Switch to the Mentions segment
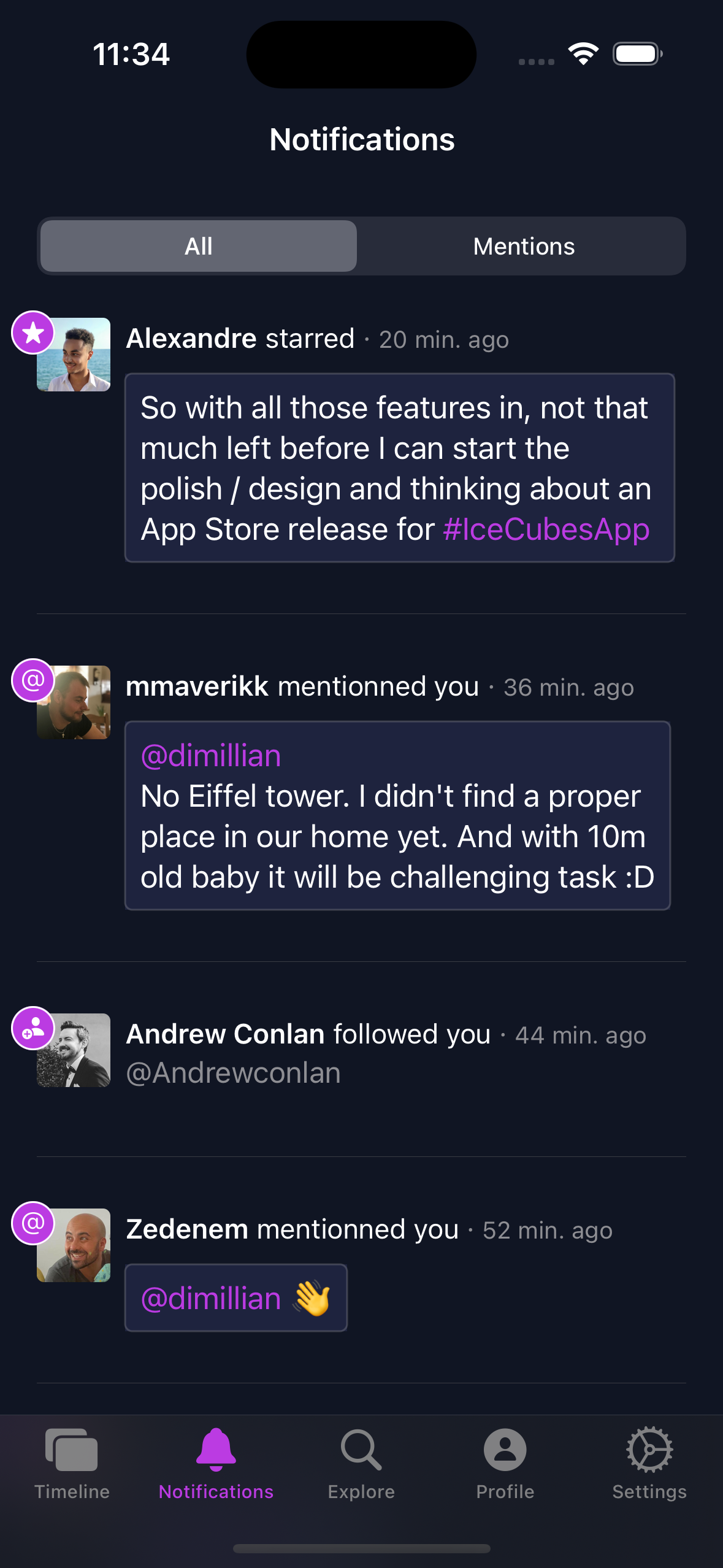Viewport: 723px width, 1568px height. click(524, 246)
